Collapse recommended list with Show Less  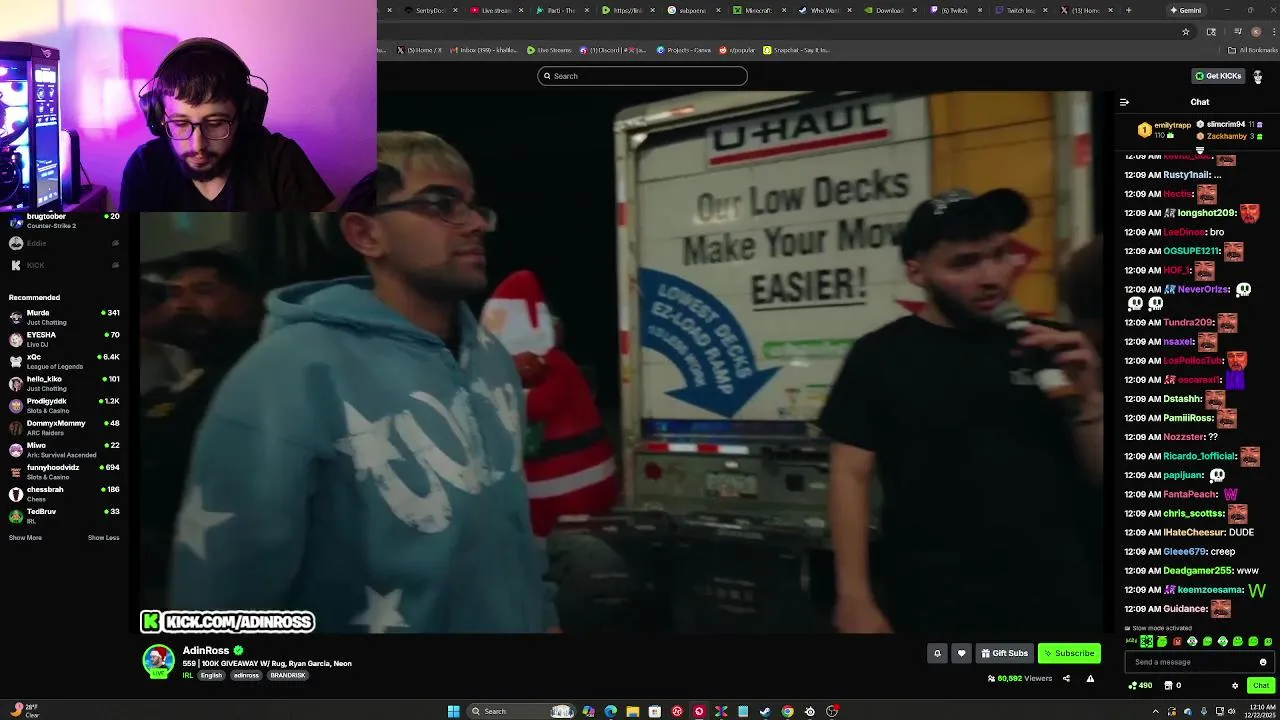103,538
